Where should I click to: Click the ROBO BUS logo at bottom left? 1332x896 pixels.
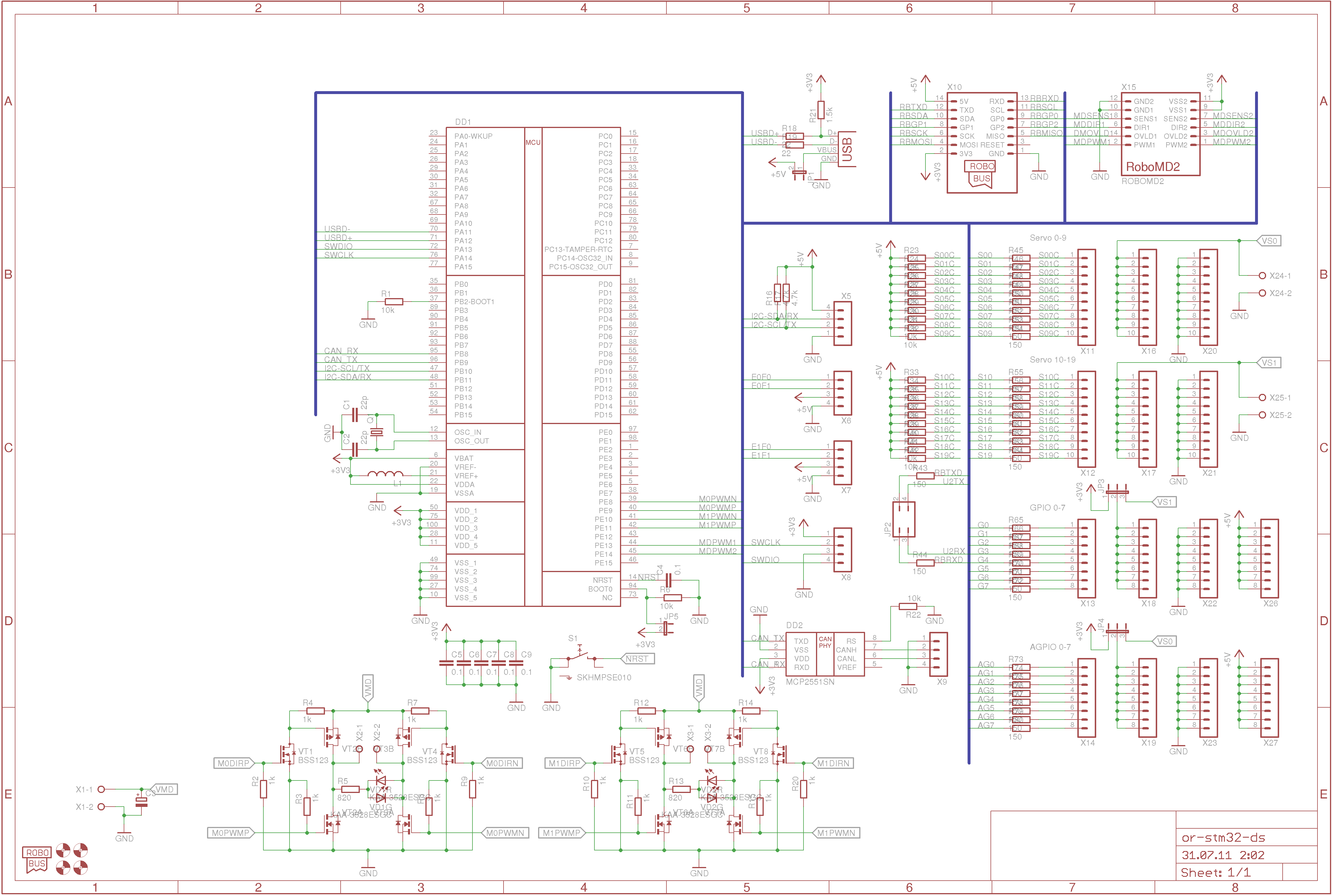[37, 859]
